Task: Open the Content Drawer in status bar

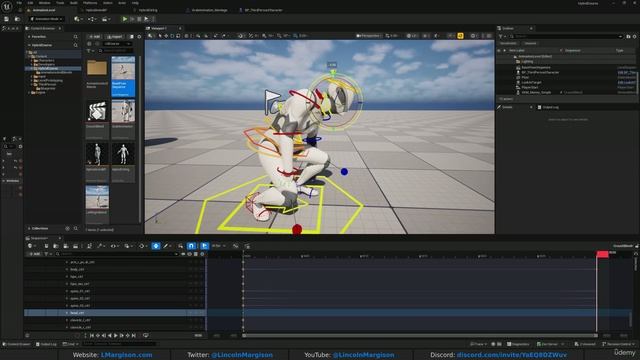Action: click(17, 344)
